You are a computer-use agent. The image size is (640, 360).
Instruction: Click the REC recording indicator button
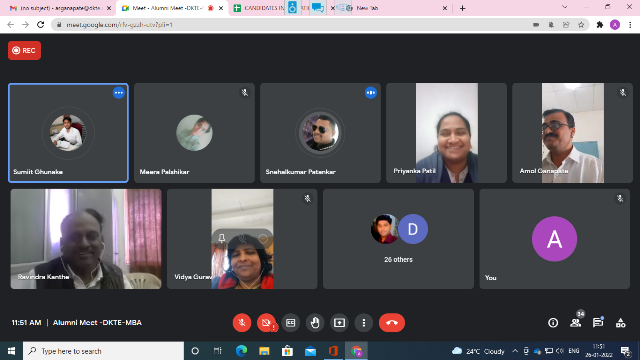pos(24,51)
